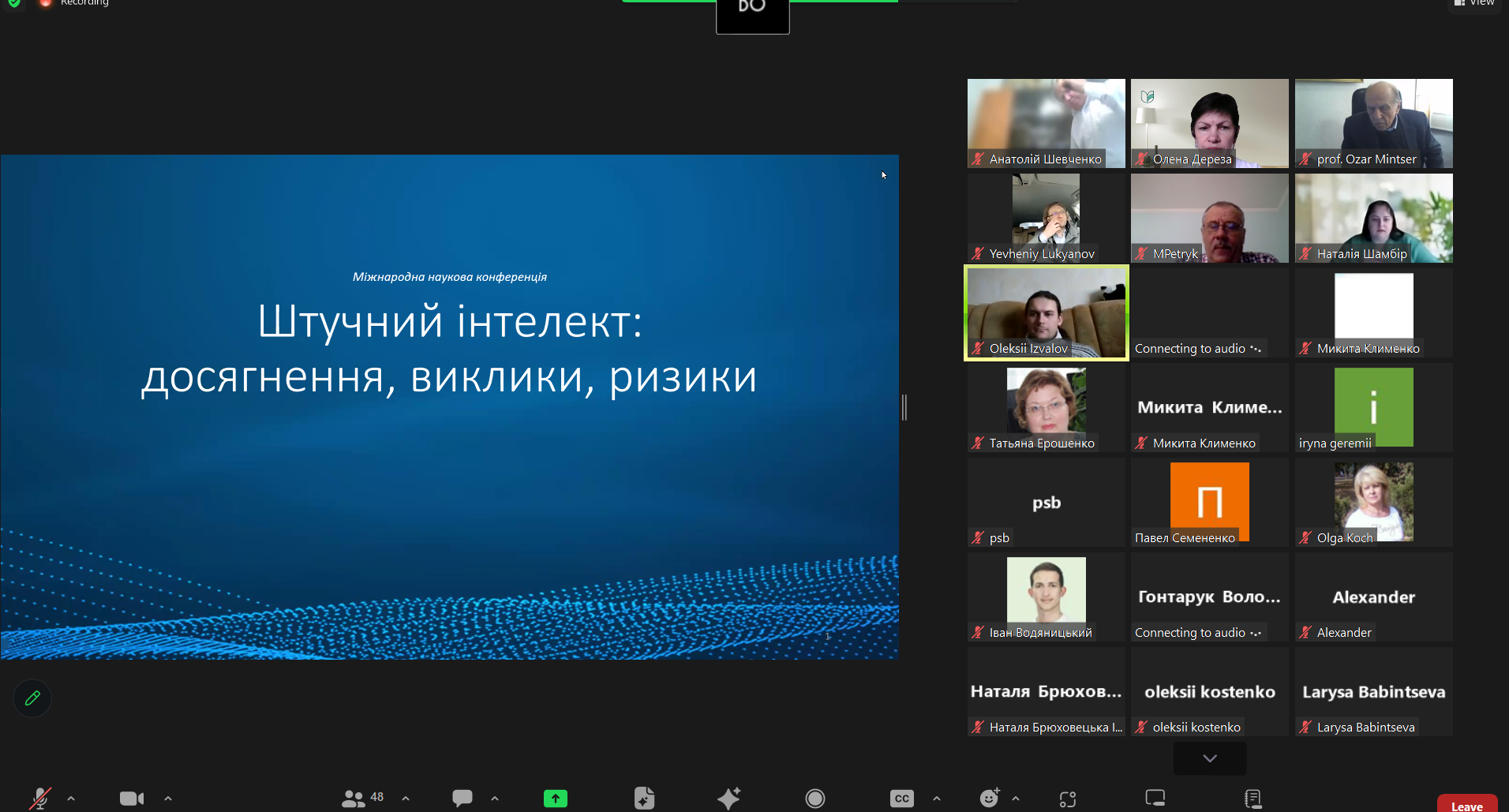Open the View layout menu

[x=1475, y=5]
